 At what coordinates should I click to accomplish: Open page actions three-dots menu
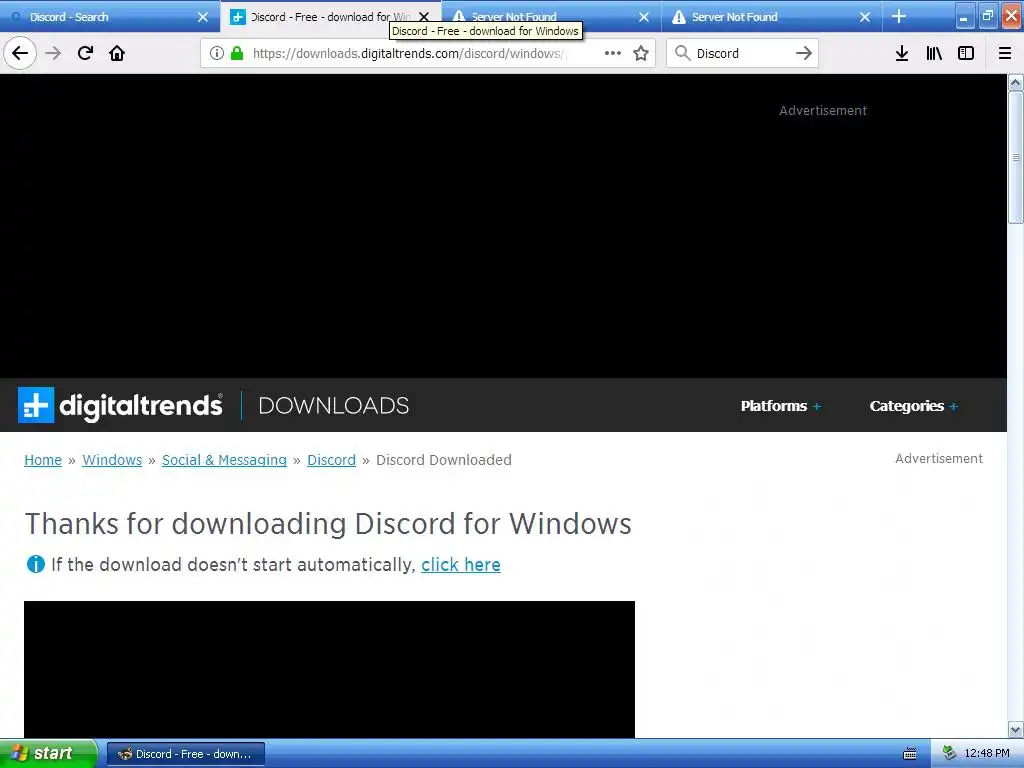tap(613, 54)
